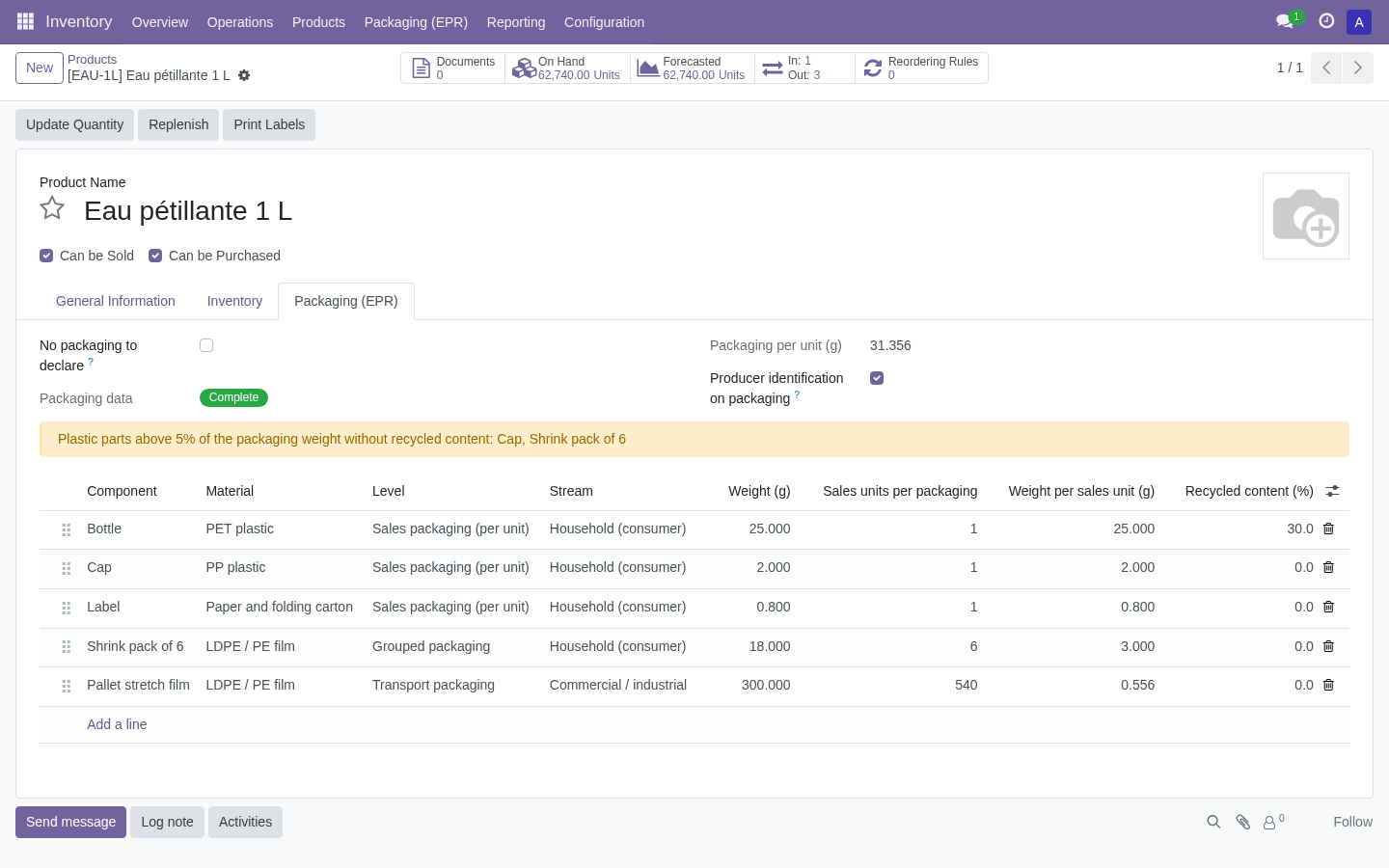
Task: Delete the Label component row
Action: pyautogui.click(x=1328, y=607)
